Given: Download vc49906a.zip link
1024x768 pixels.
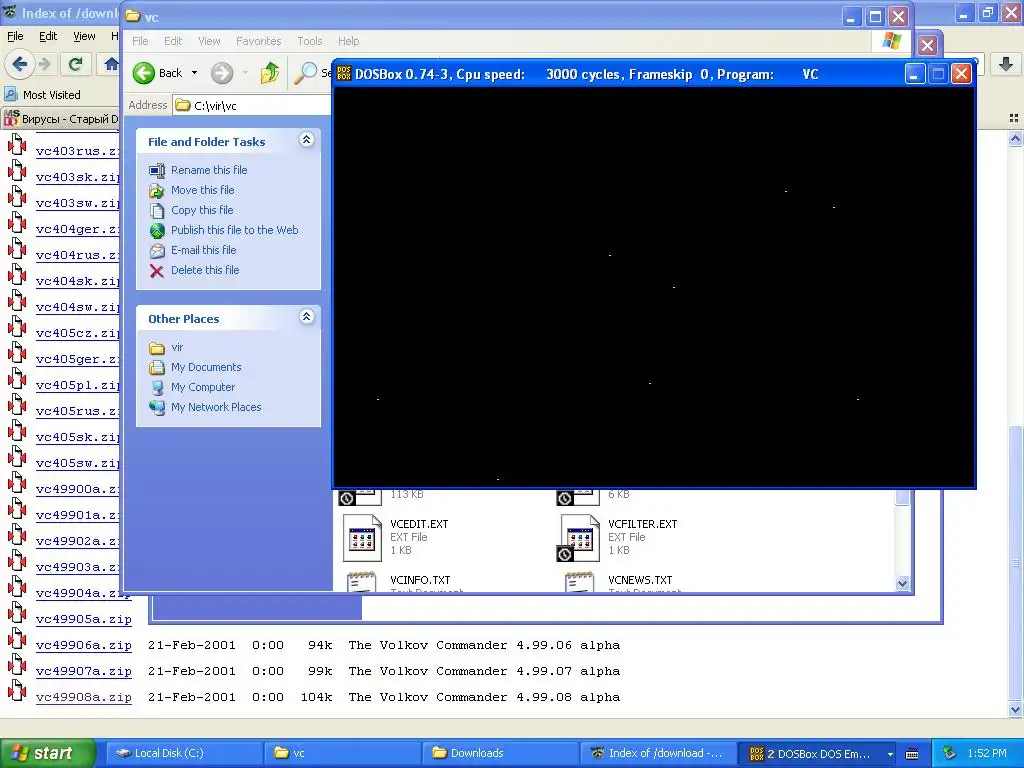Looking at the screenshot, I should (x=84, y=645).
